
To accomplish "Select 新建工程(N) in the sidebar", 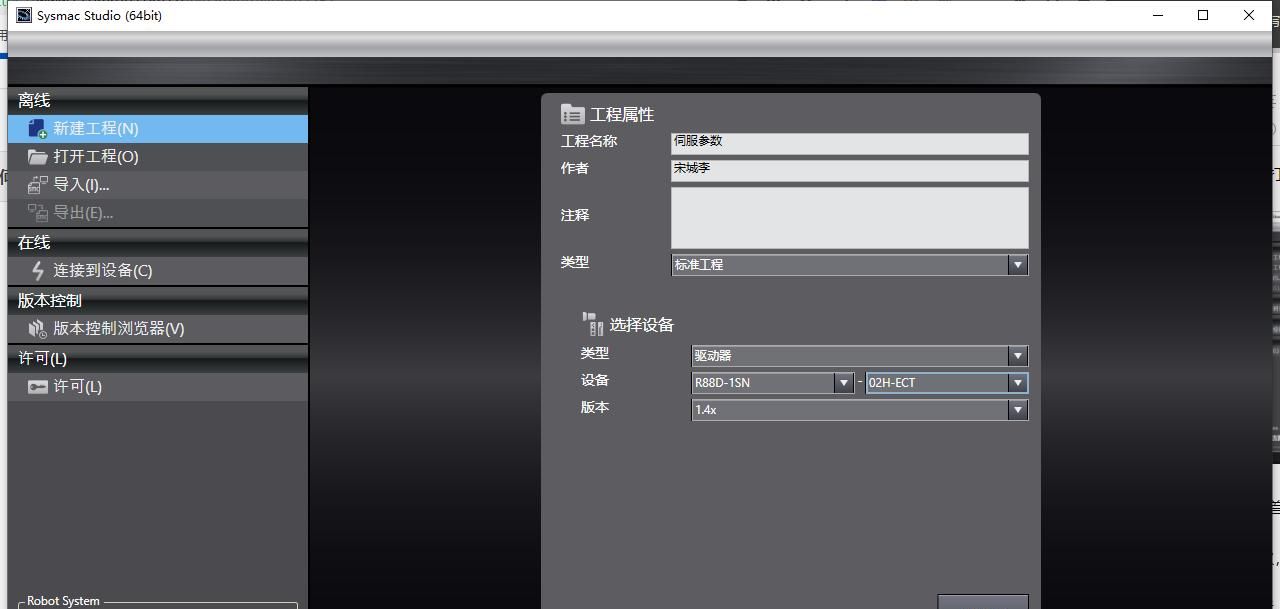I will coord(158,128).
